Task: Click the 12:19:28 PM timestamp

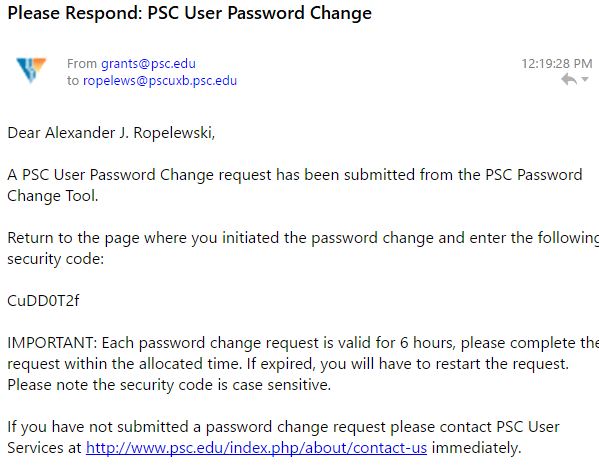Action: click(557, 63)
